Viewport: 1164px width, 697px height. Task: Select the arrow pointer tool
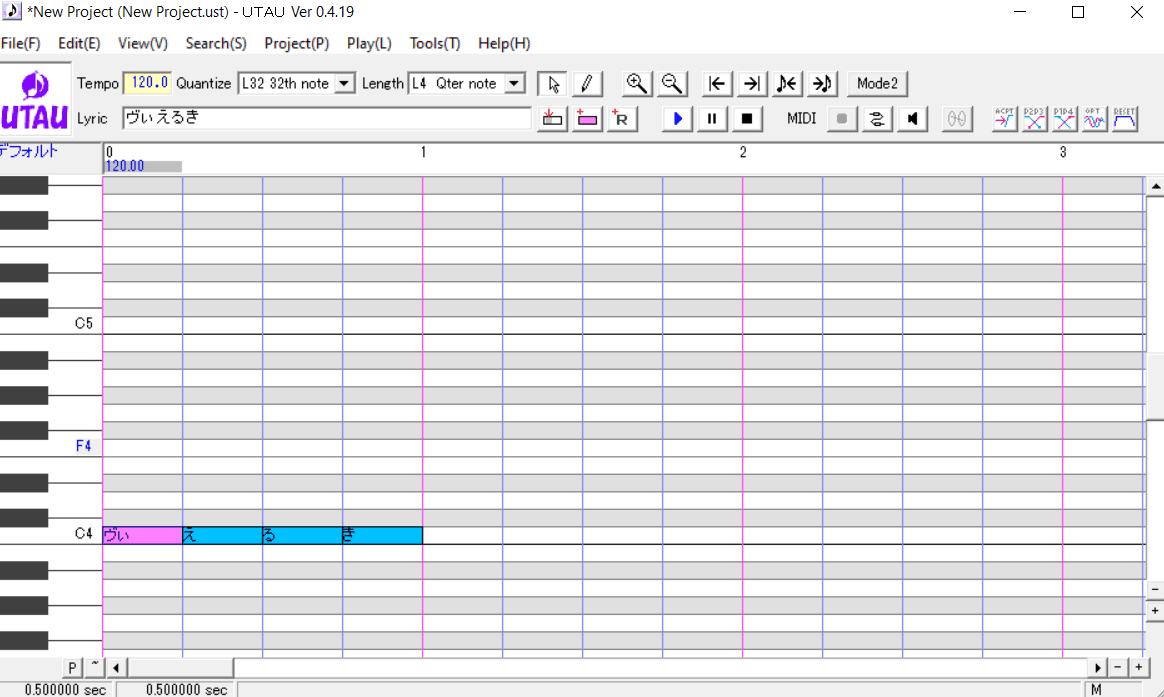[x=553, y=84]
